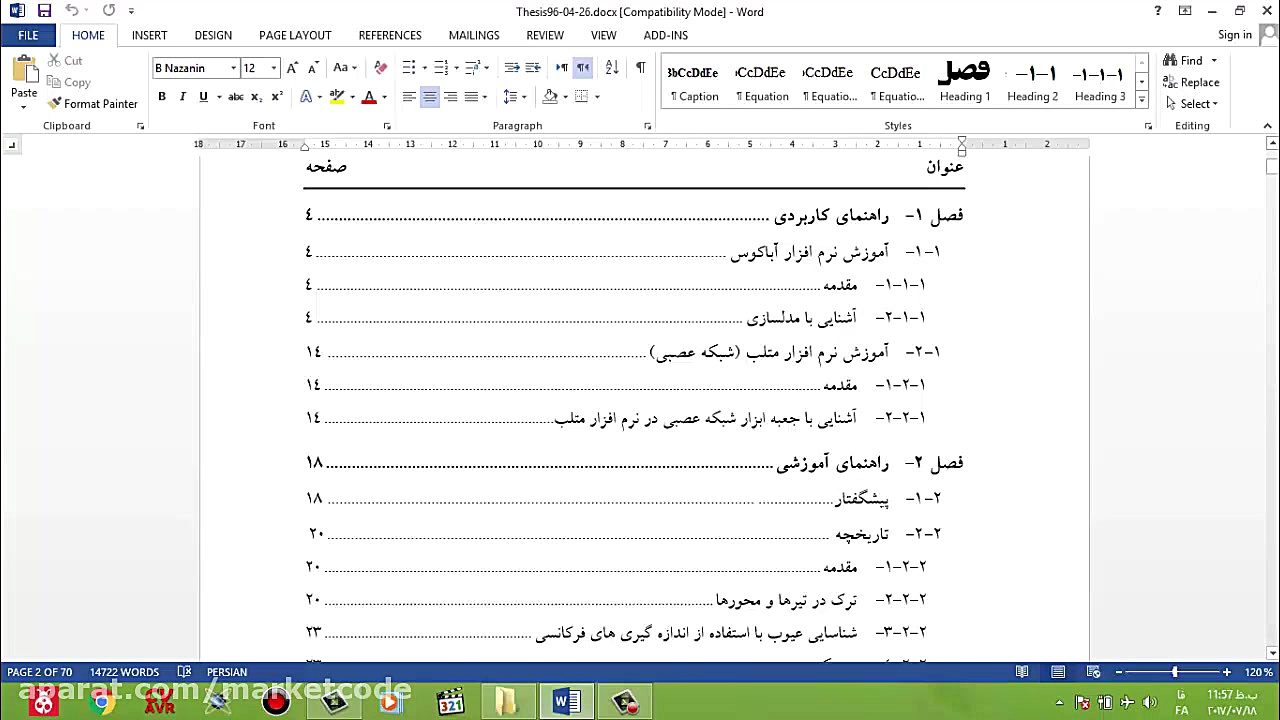Open the FILE menu
This screenshot has width=1280, height=720.
(x=28, y=35)
